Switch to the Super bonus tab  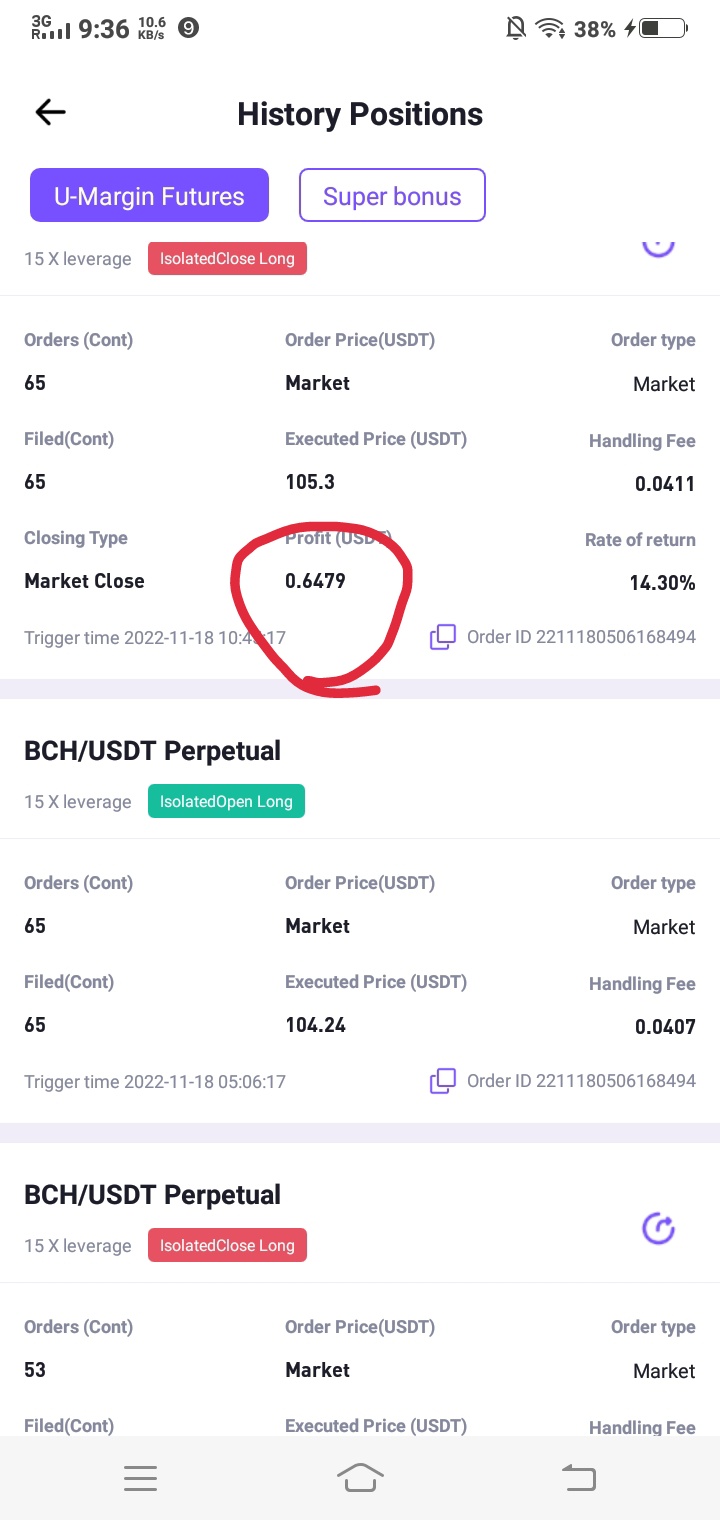(x=392, y=195)
